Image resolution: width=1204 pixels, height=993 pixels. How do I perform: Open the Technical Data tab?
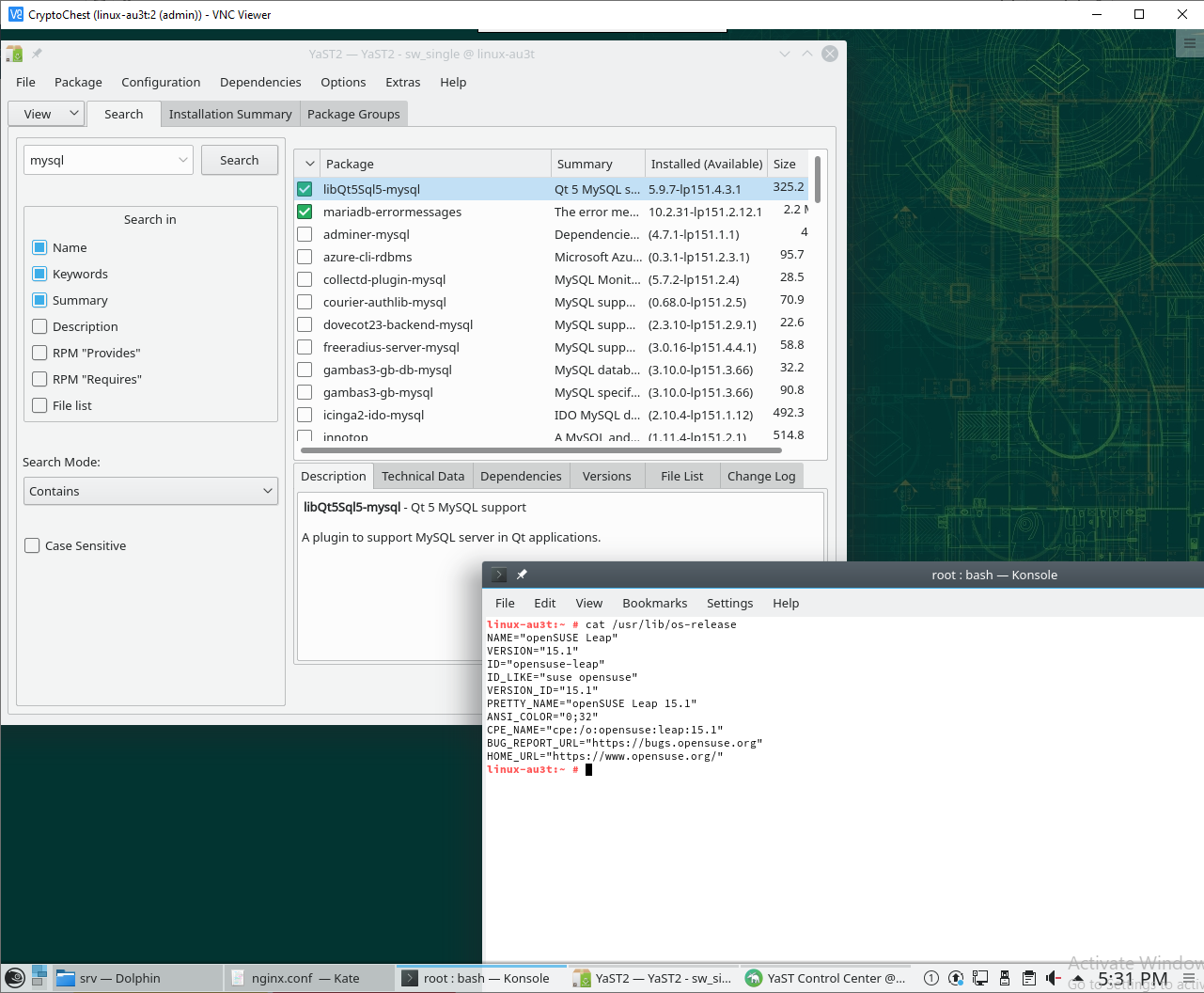pos(423,476)
